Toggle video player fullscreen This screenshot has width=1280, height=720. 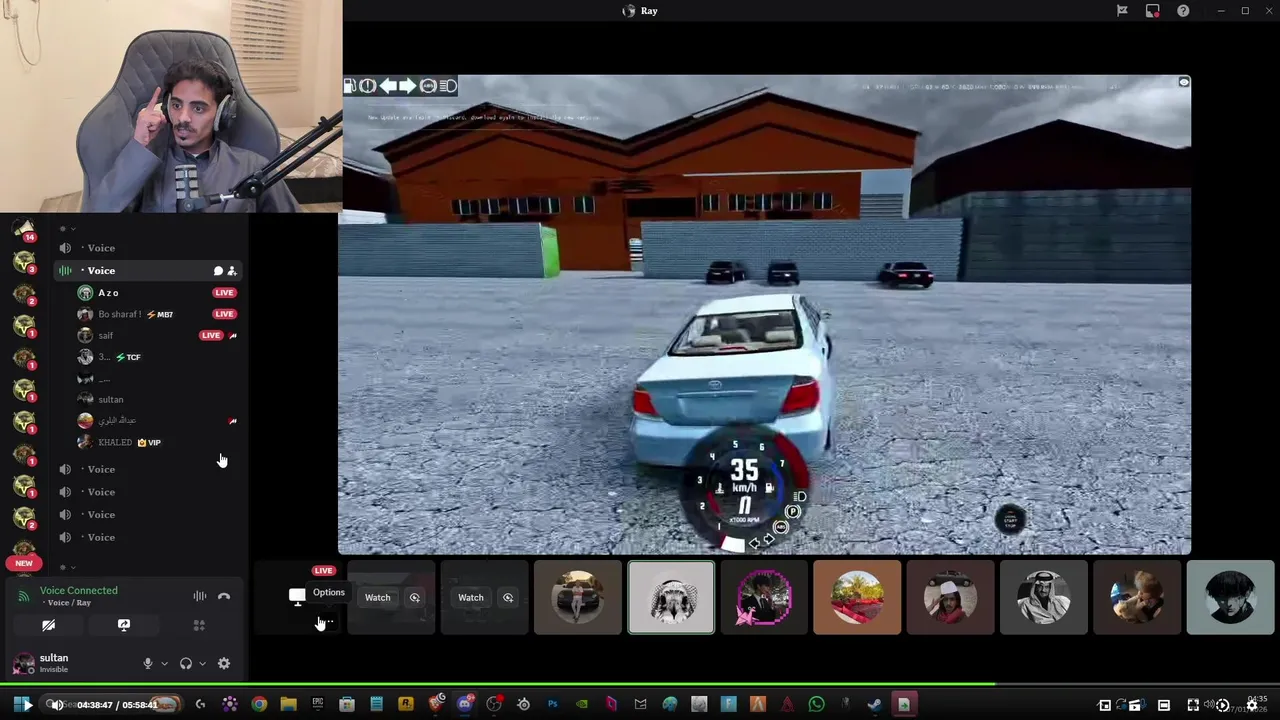coord(1193,705)
